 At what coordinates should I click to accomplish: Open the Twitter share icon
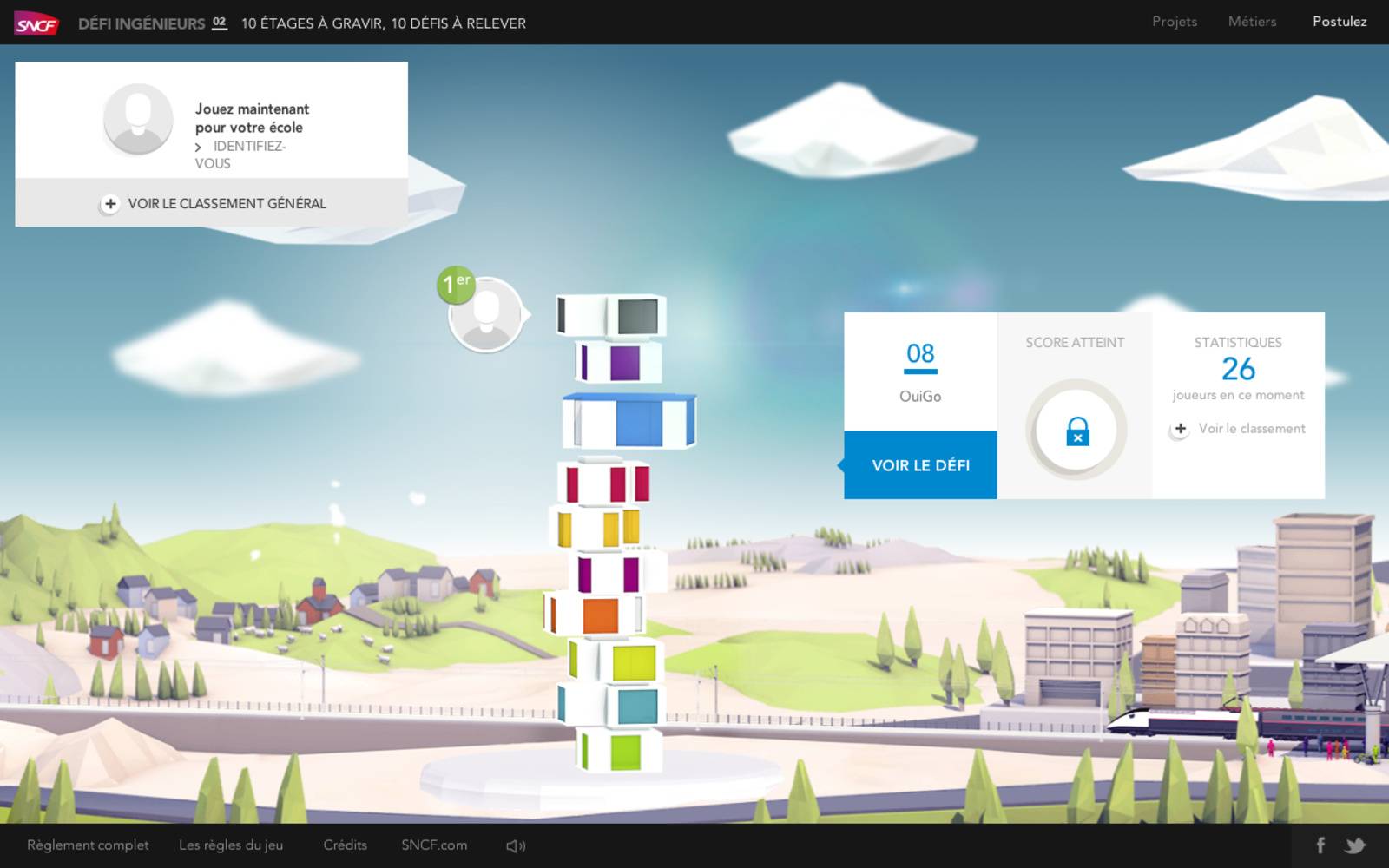[1355, 845]
